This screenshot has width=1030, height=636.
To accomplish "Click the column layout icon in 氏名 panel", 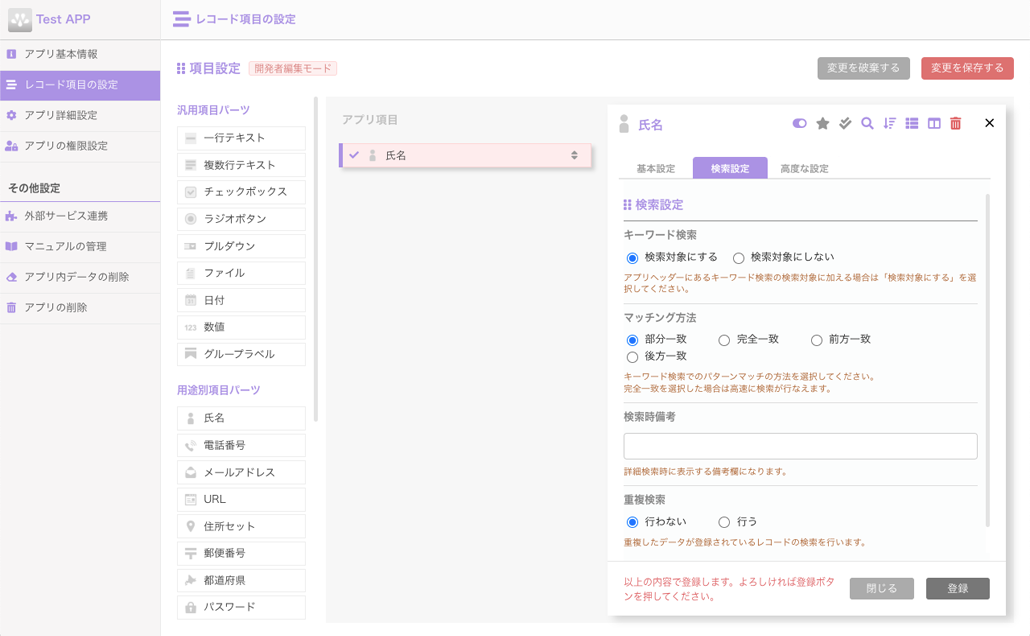I will (934, 124).
